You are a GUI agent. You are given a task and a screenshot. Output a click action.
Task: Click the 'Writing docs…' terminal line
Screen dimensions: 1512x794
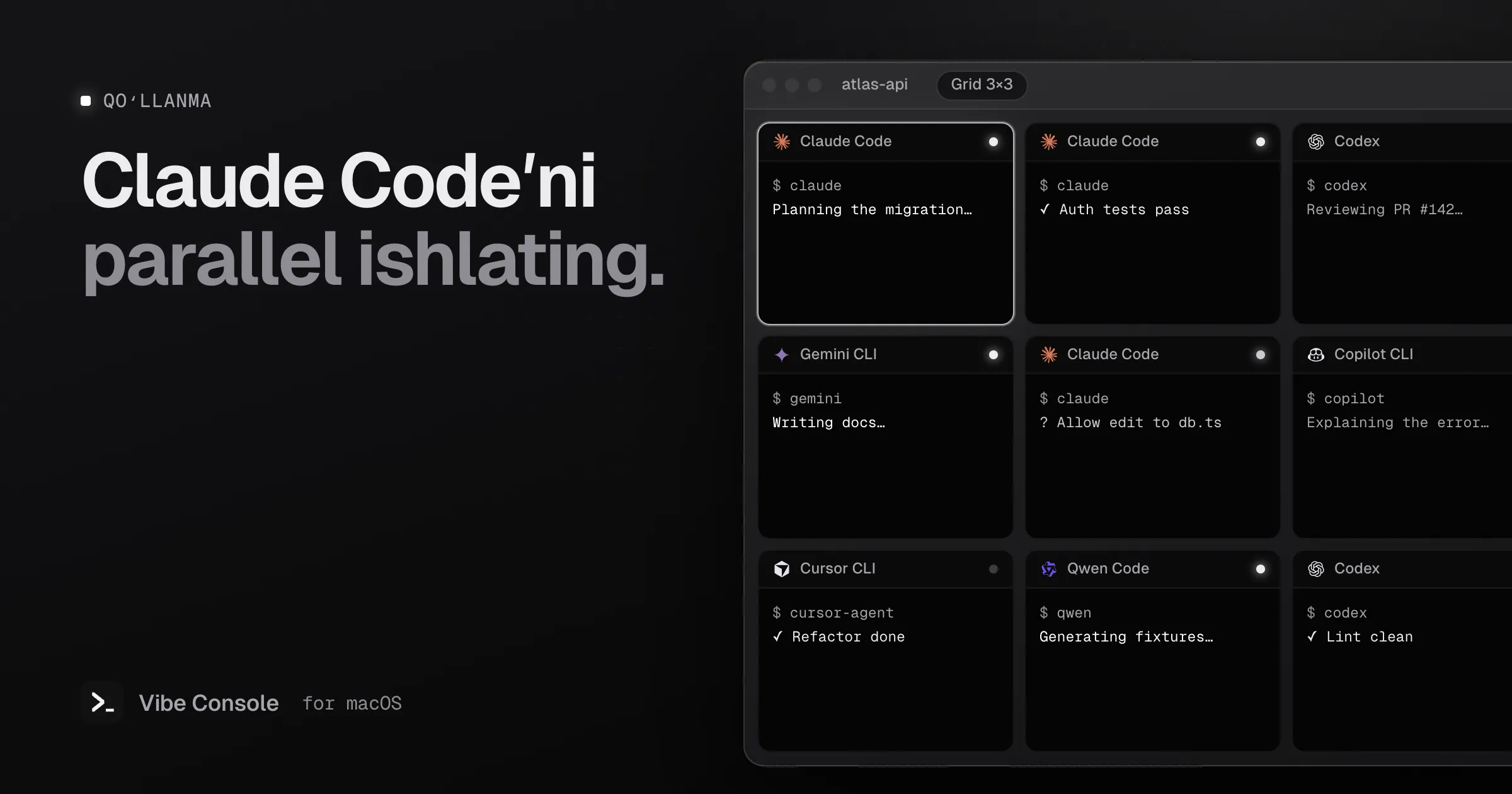click(x=828, y=423)
